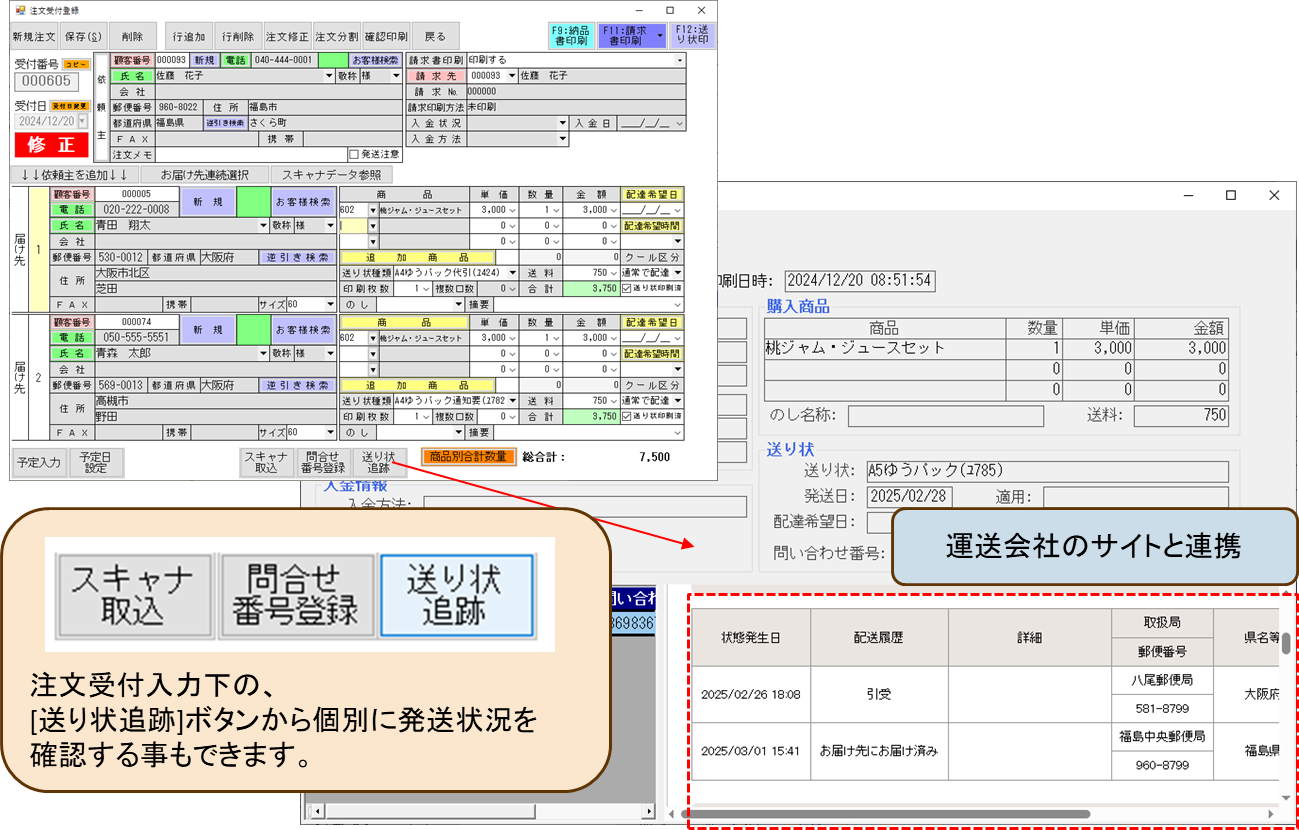This screenshot has height=830, width=1299.
Task: Open 確認印刷 from the toolbar
Action: click(x=385, y=36)
